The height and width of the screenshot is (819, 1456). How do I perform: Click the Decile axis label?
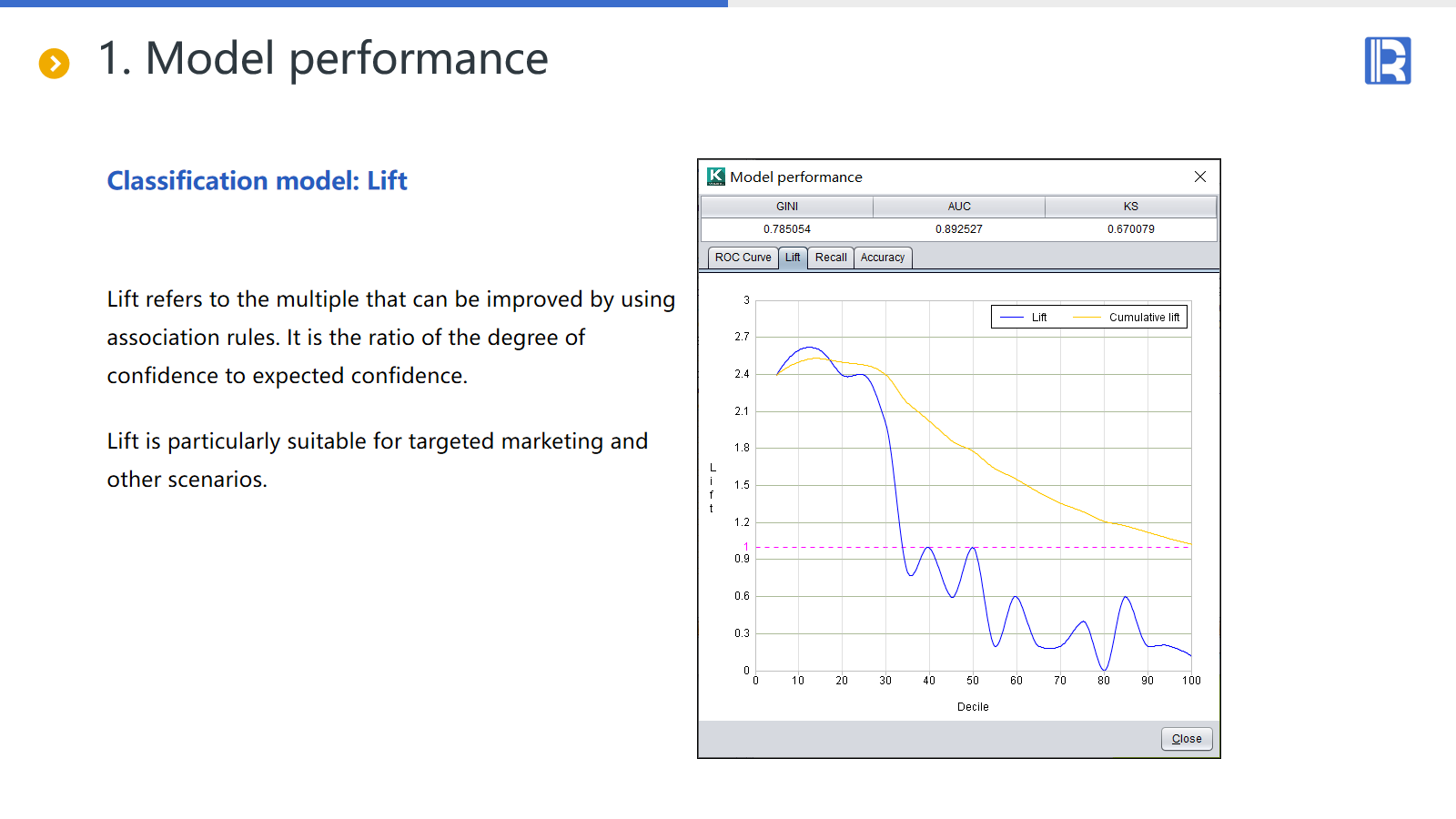point(972,707)
